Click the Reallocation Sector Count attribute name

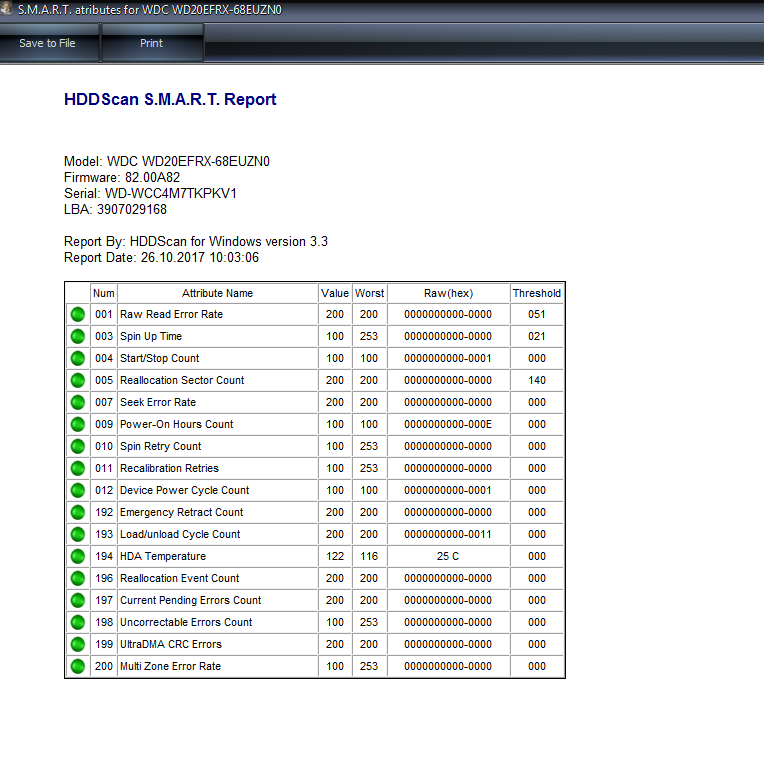point(182,381)
